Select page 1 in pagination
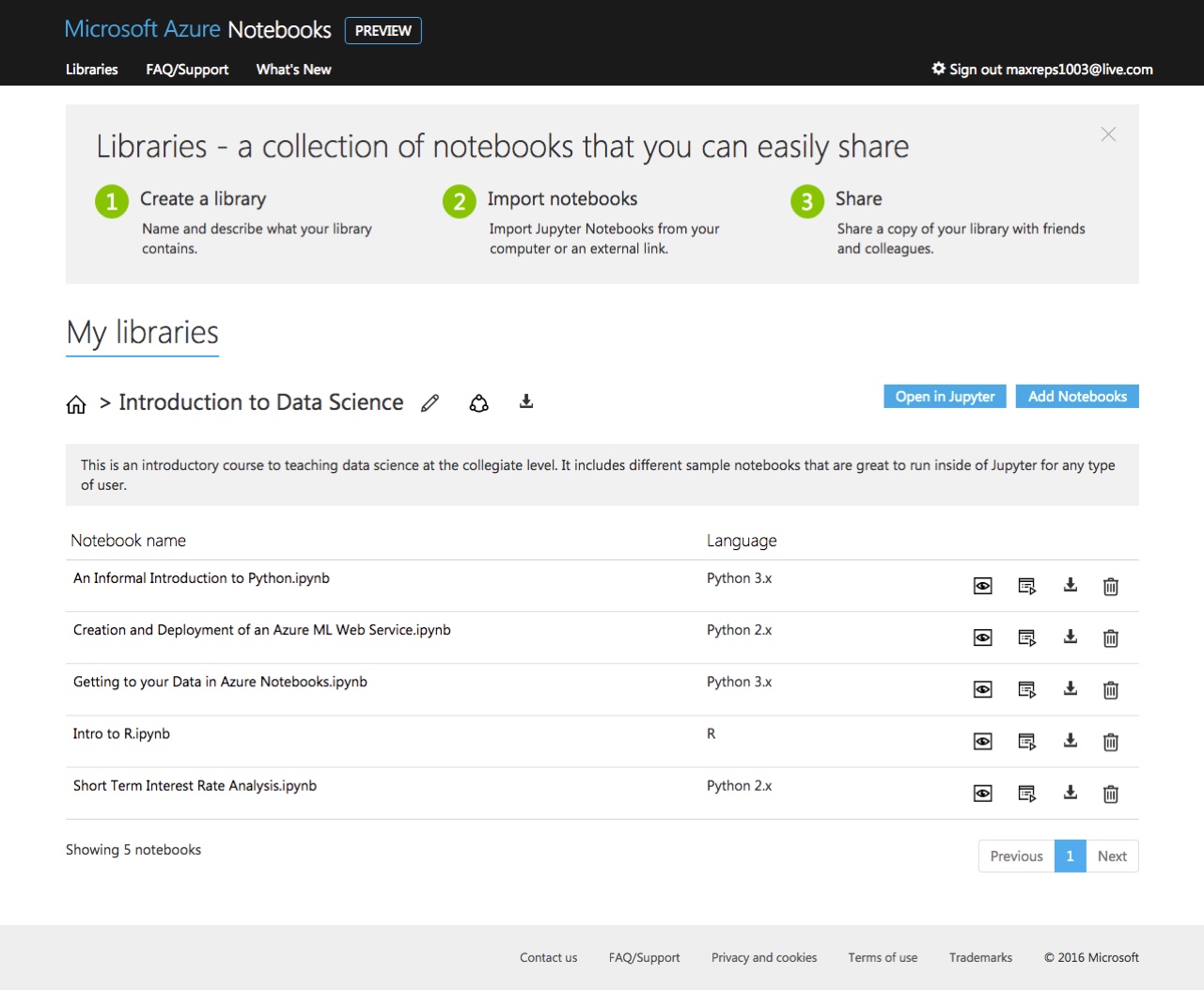This screenshot has height=991, width=1204. tap(1070, 857)
